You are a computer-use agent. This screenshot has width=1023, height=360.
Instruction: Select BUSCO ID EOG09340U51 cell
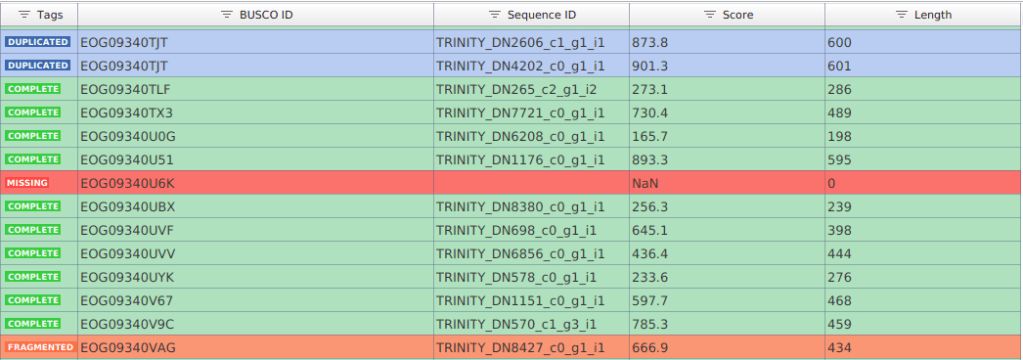pos(256,159)
